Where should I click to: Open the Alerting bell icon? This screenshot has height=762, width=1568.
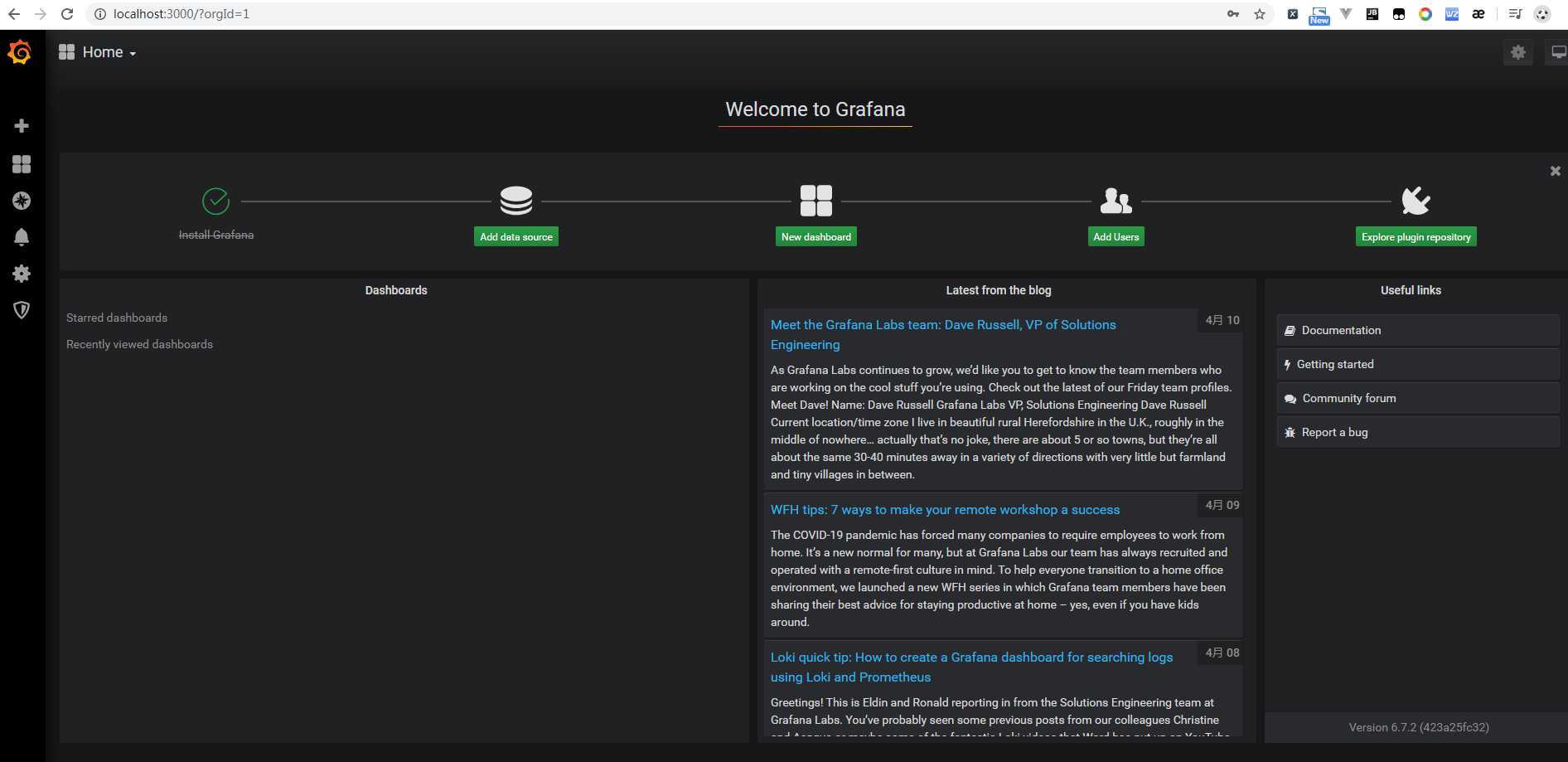point(22,237)
